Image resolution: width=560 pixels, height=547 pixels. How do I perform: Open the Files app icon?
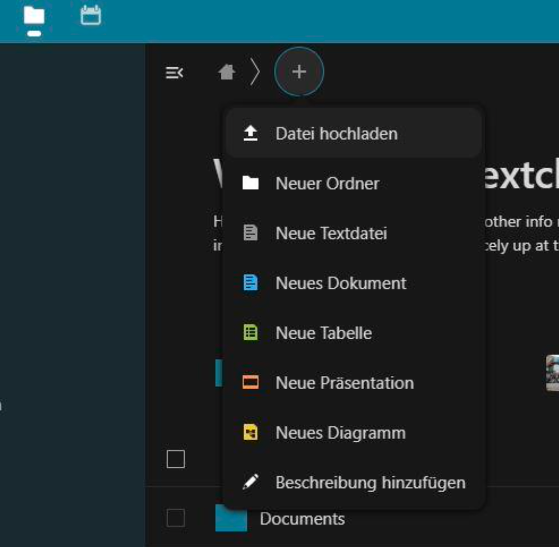(34, 16)
